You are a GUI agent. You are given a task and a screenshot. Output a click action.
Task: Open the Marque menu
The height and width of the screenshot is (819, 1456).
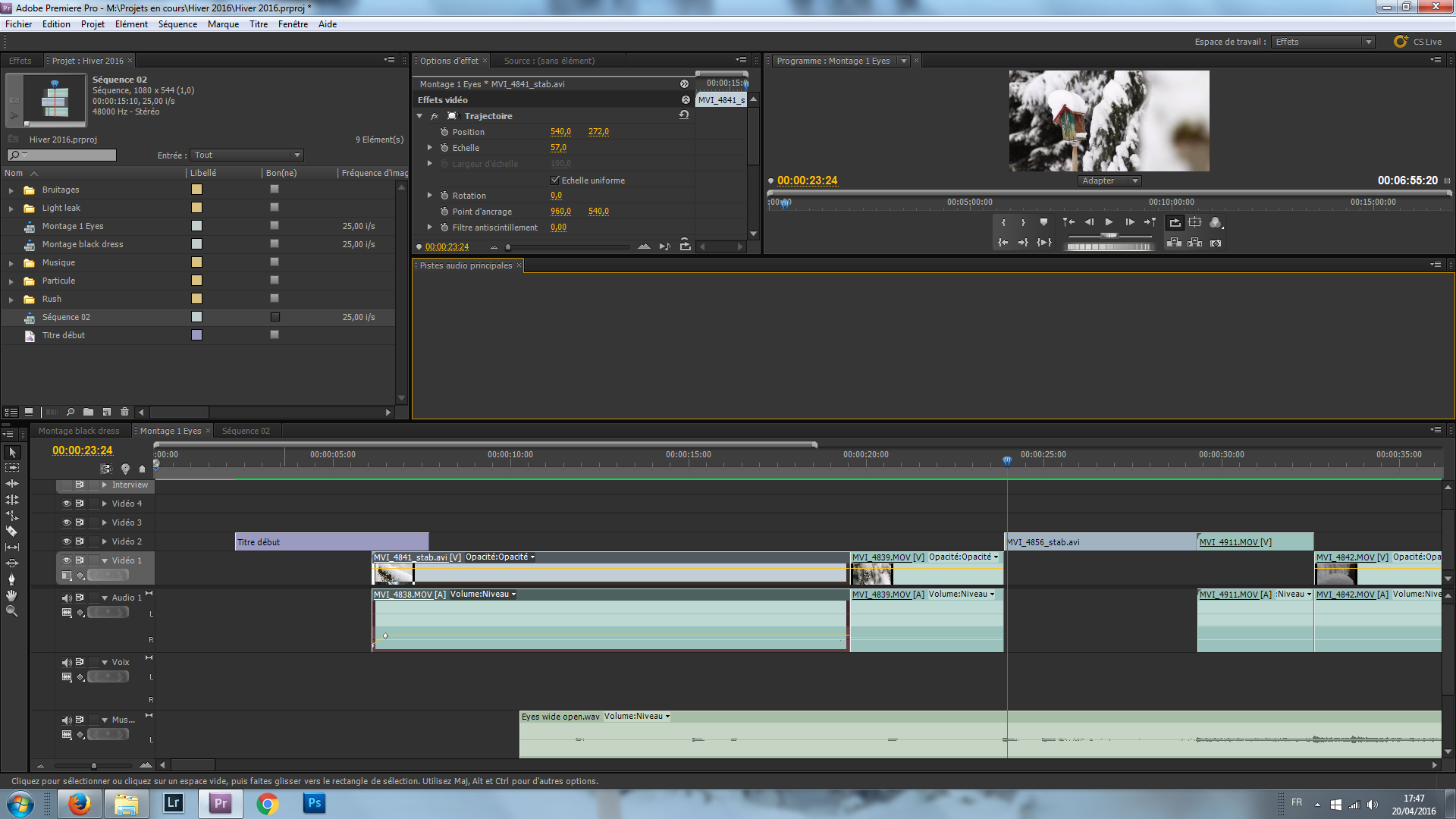pyautogui.click(x=224, y=24)
